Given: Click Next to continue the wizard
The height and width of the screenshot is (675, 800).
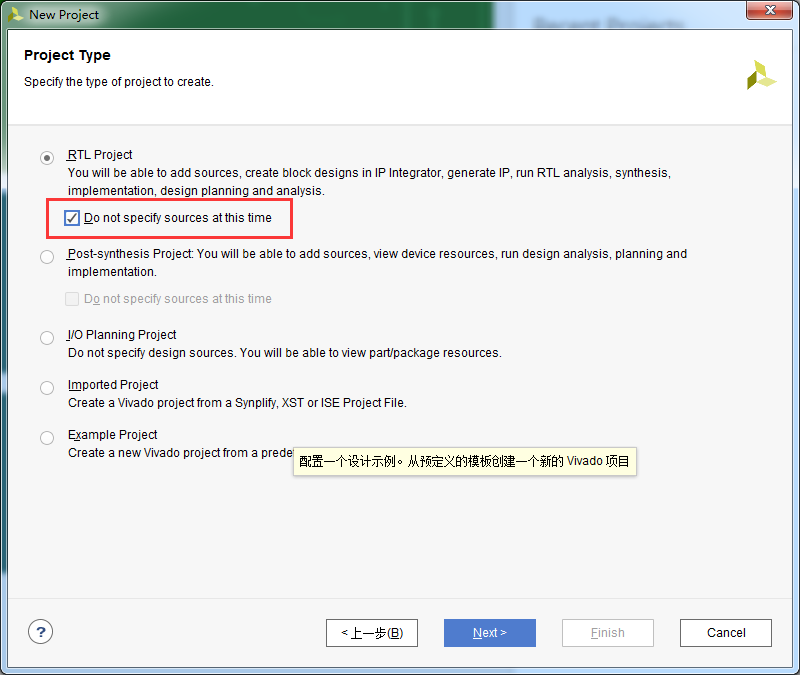Looking at the screenshot, I should (x=490, y=633).
